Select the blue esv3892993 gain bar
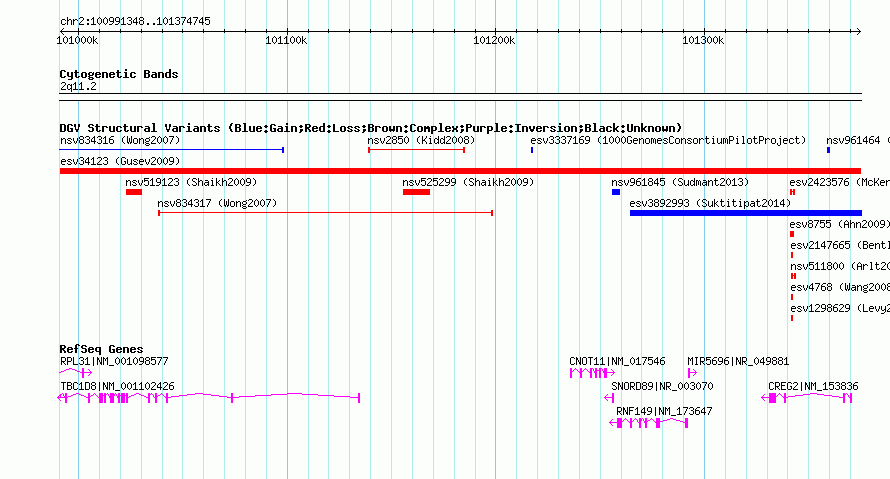 pos(746,213)
